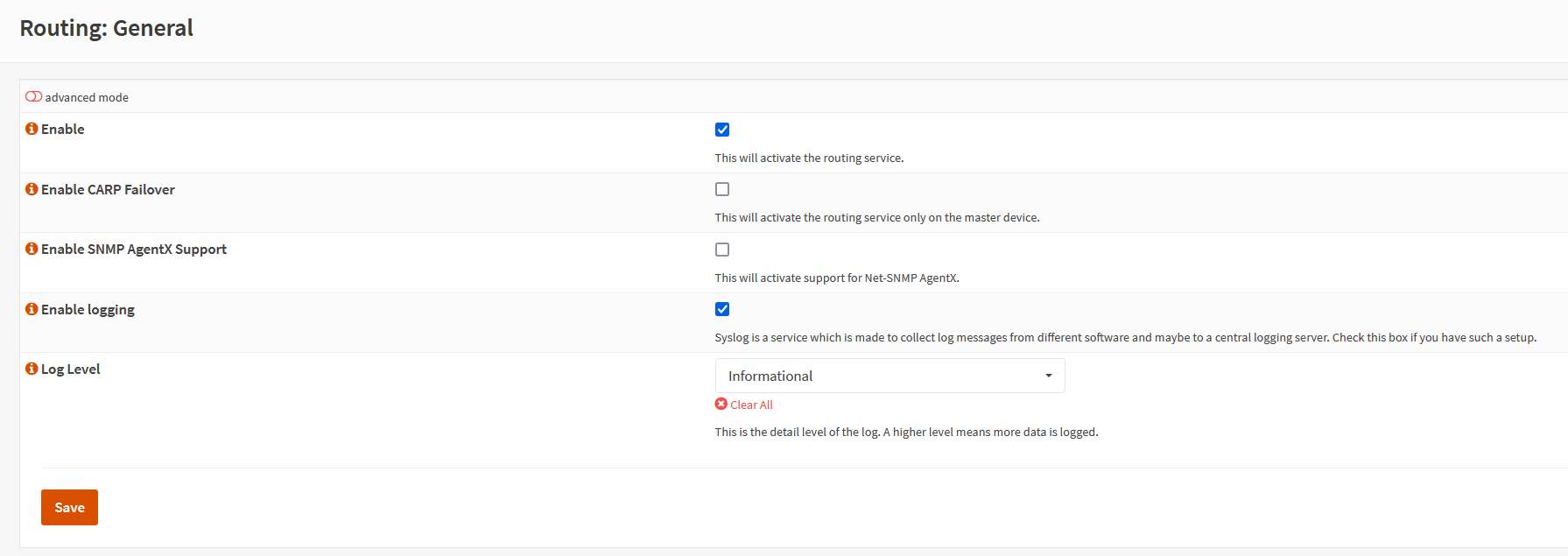1568x556 pixels.
Task: Save the routing settings
Action: (69, 507)
